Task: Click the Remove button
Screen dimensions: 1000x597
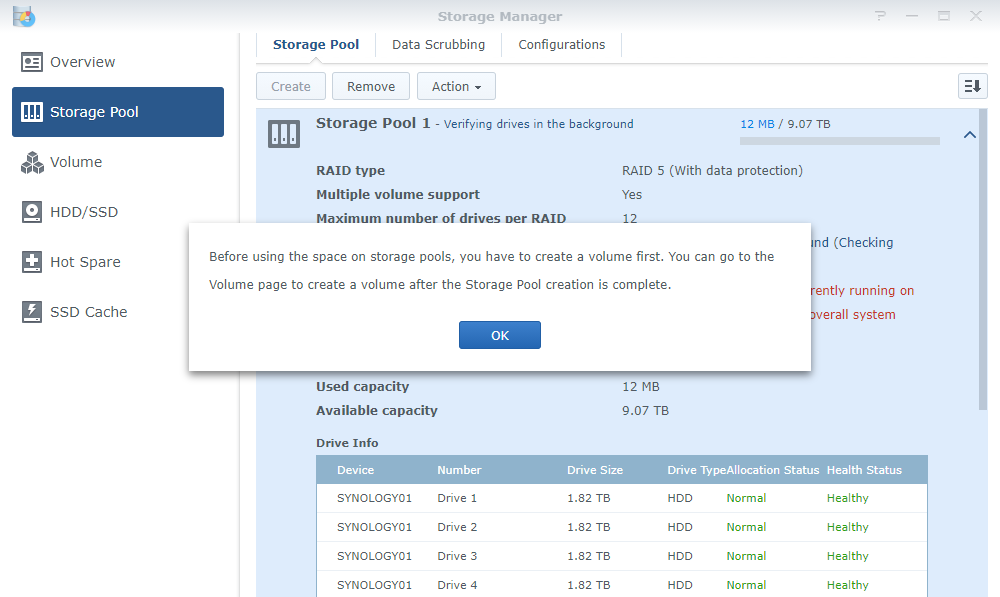Action: (x=371, y=87)
